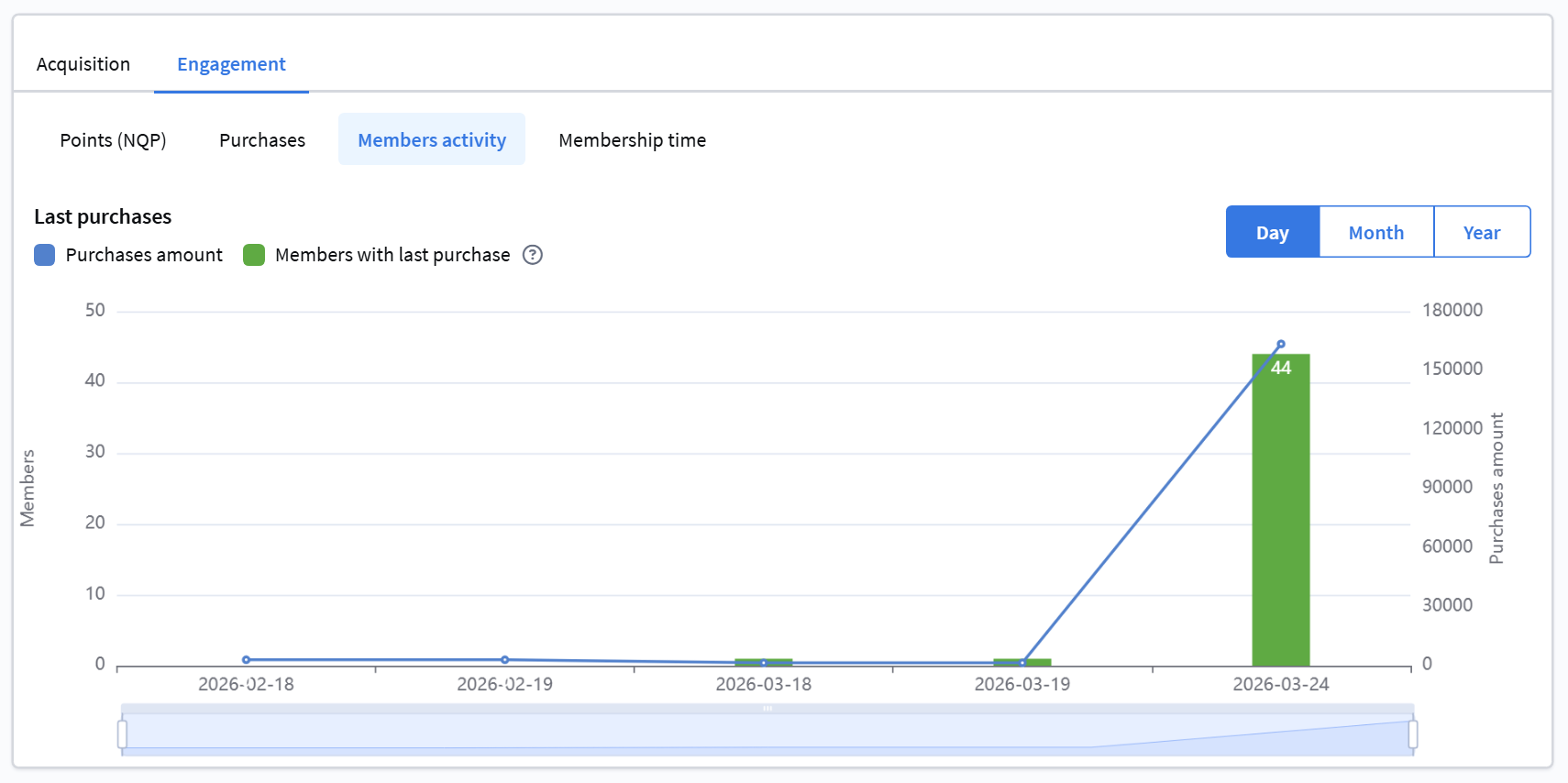
Task: Open the Membership time sub-tab
Action: tap(632, 140)
